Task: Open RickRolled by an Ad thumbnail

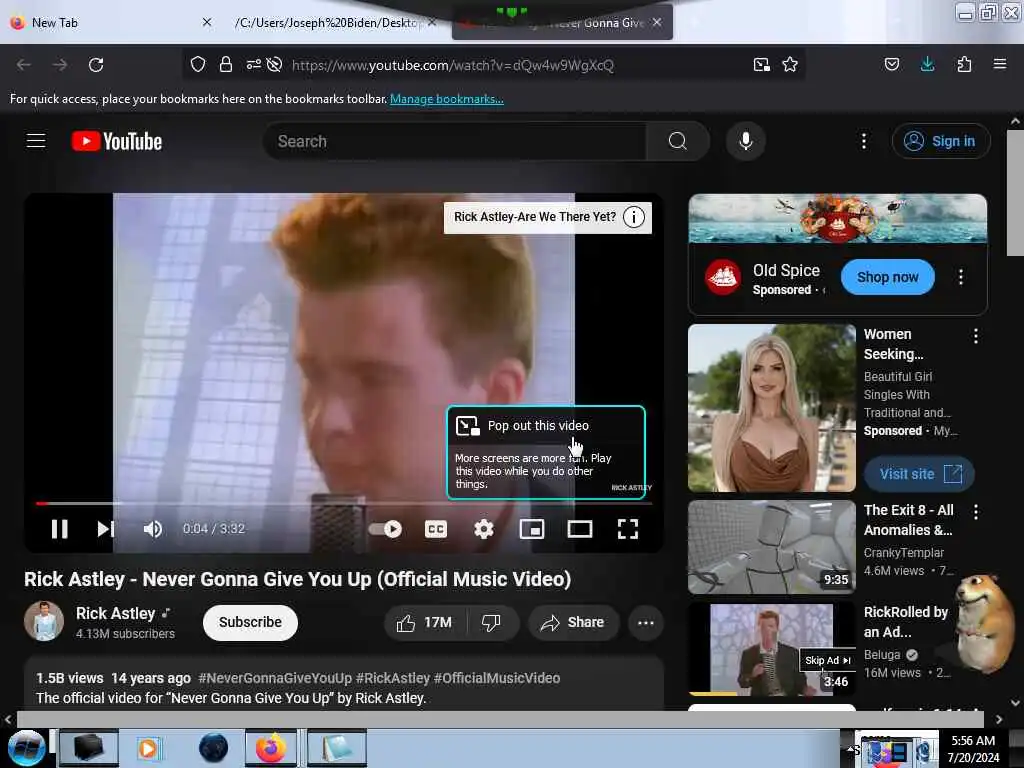Action: pos(771,648)
